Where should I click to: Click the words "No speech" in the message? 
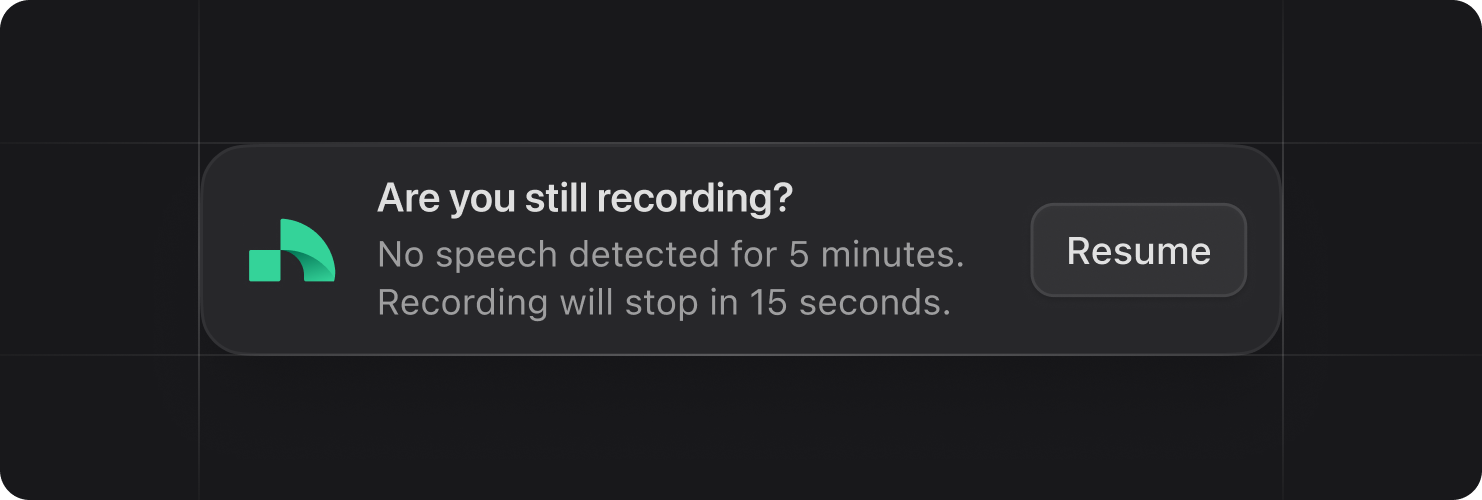[468, 255]
